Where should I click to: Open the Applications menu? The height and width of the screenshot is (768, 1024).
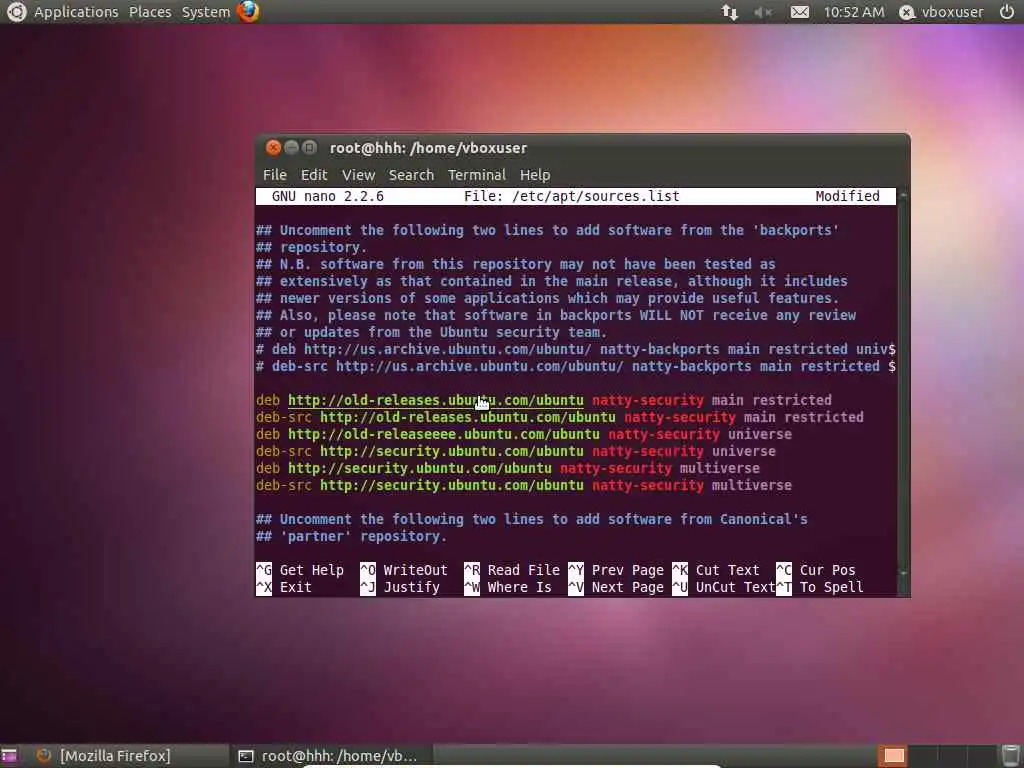76,12
